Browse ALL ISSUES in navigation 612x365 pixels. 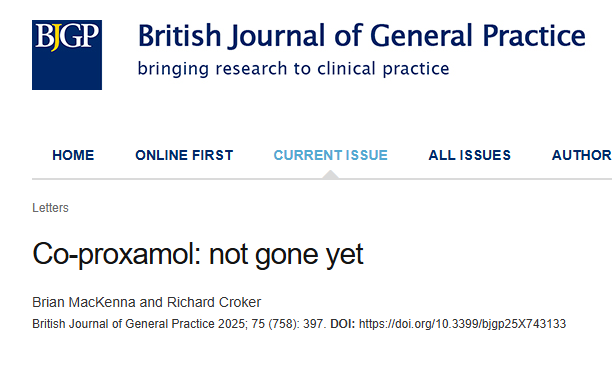[x=470, y=155]
